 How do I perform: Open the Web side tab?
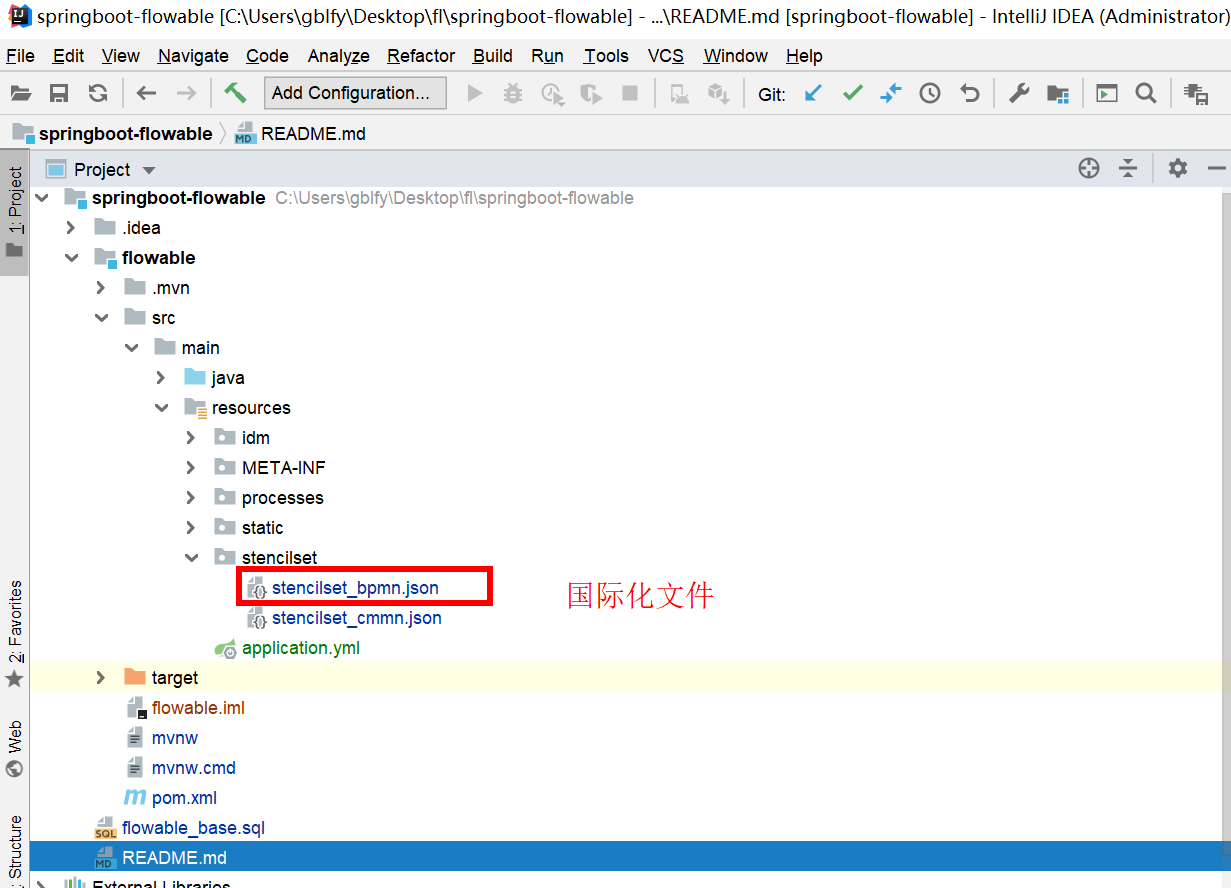tap(14, 749)
